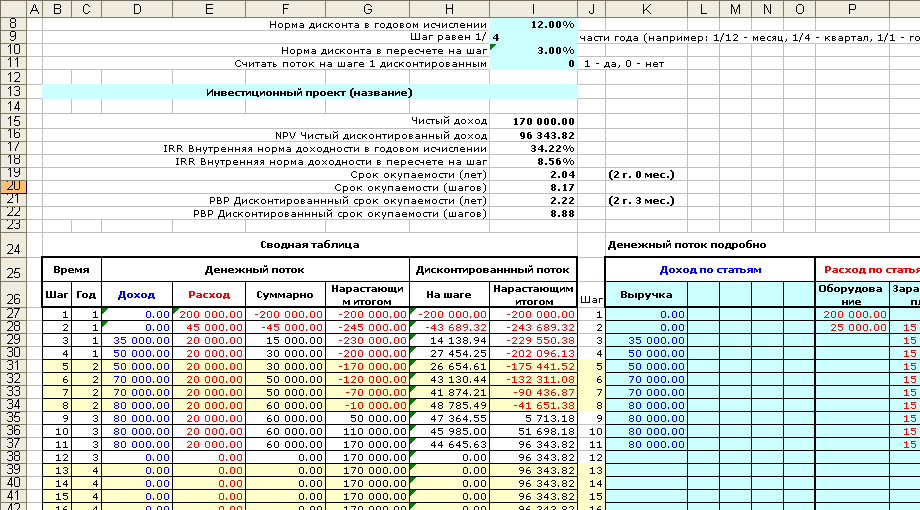Image resolution: width=920 pixels, height=510 pixels.
Task: Select cell containing 27 454.25
Action: coord(449,353)
